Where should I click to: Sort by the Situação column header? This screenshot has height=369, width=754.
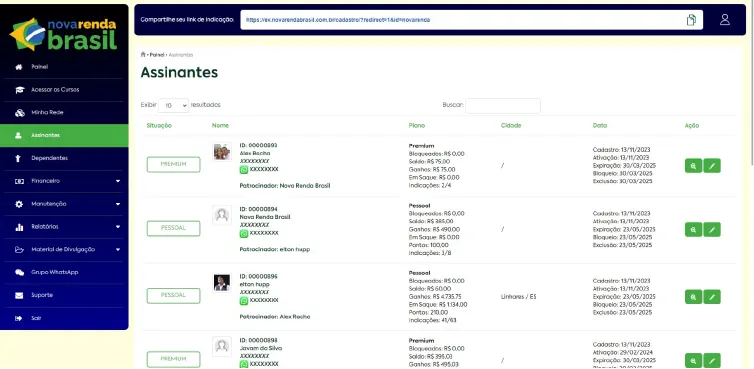pos(159,126)
